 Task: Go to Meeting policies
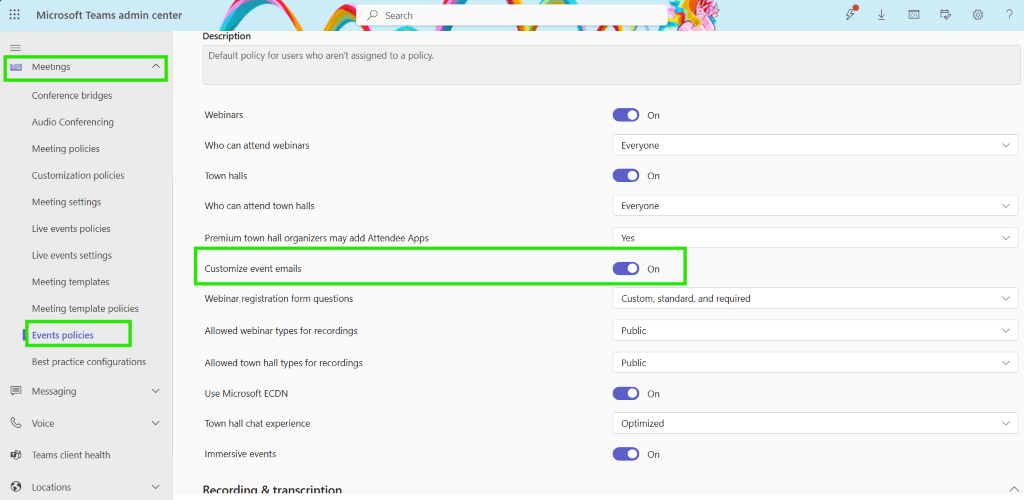65,149
